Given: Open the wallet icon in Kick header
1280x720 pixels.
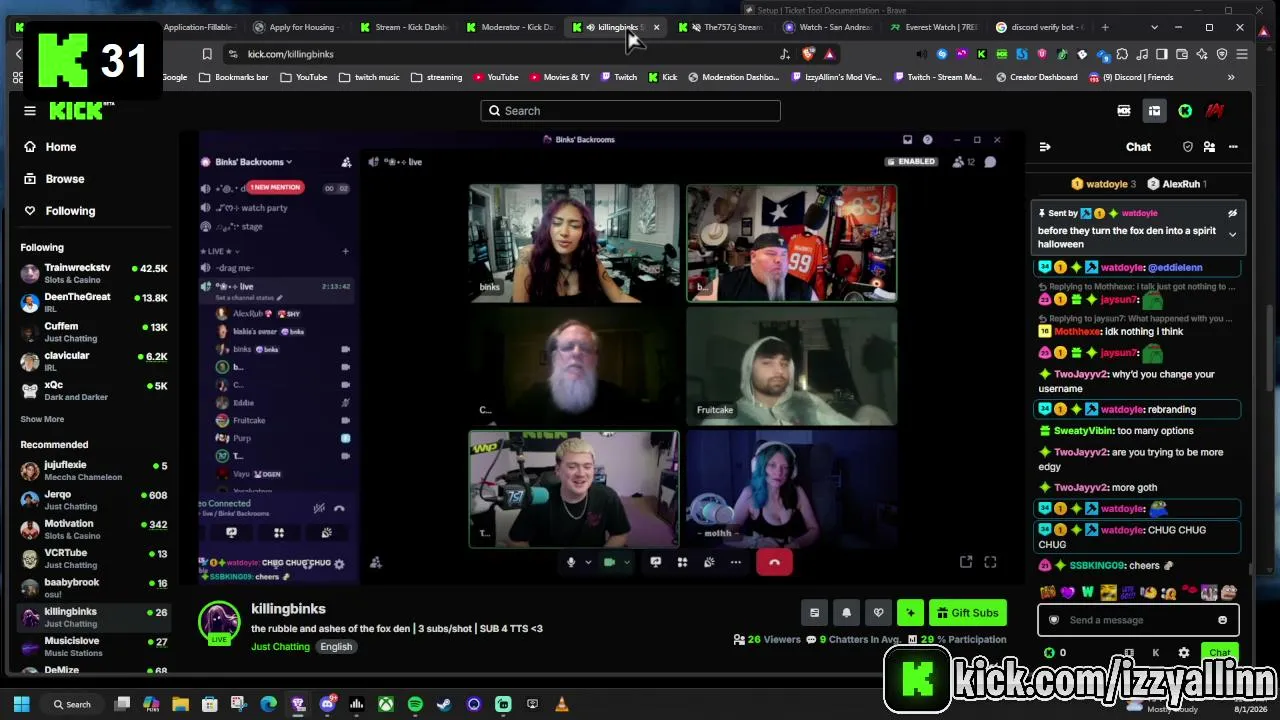Looking at the screenshot, I should [1154, 111].
